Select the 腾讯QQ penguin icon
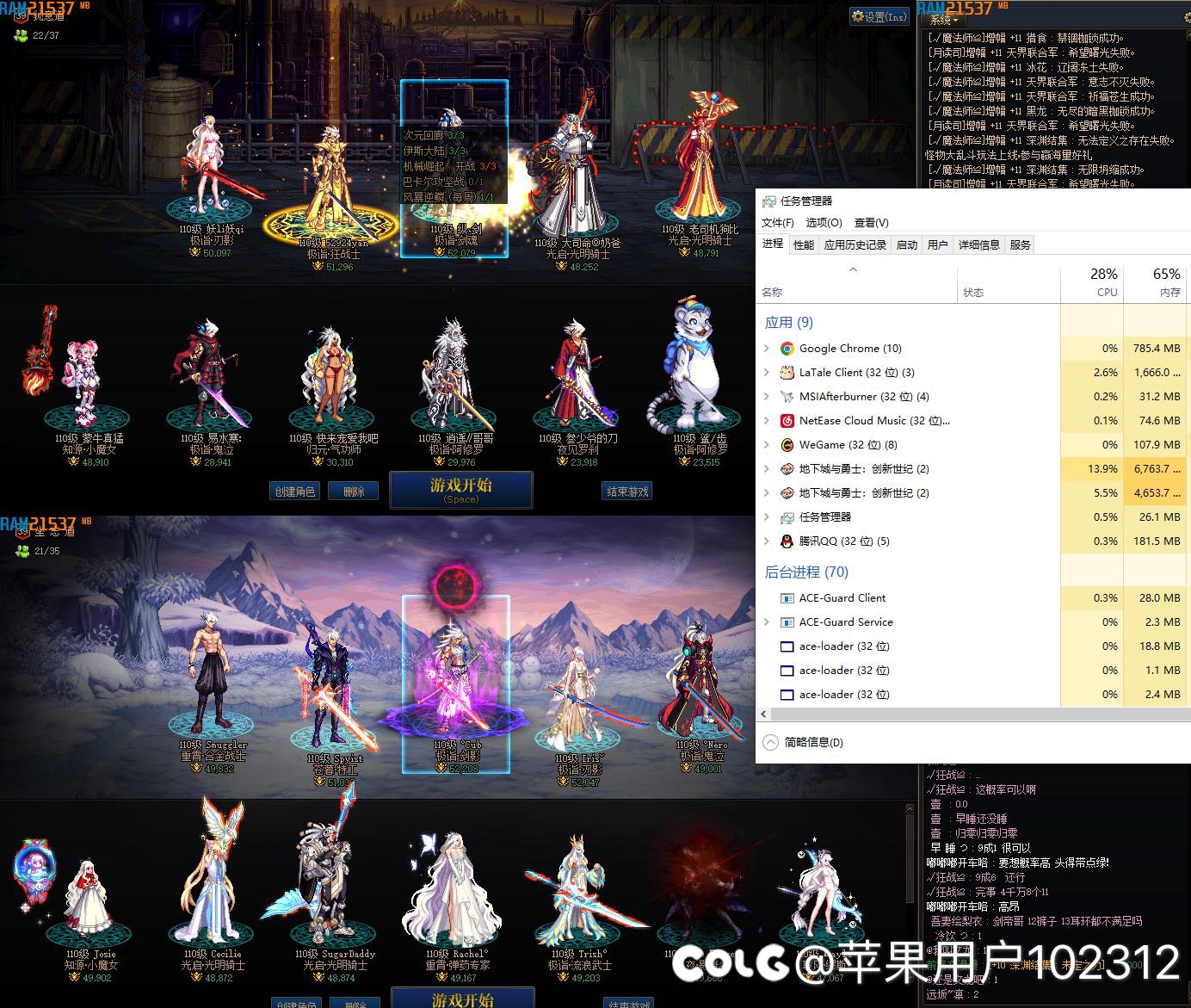Viewport: 1191px width, 1008px height. pos(787,541)
